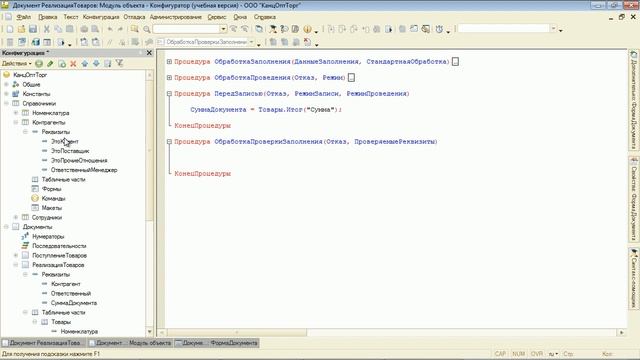Open the Правка menu
640x360 pixels.
coord(48,17)
